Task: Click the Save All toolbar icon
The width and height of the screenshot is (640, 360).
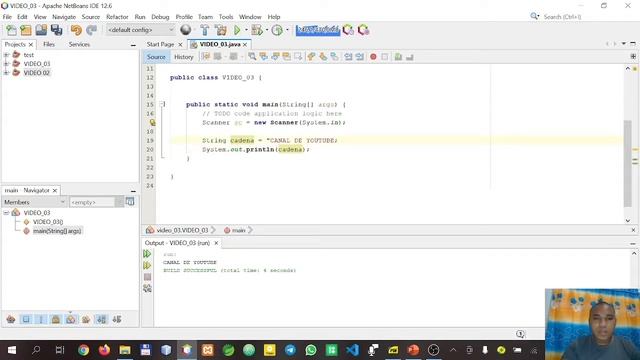Action: (x=56, y=30)
